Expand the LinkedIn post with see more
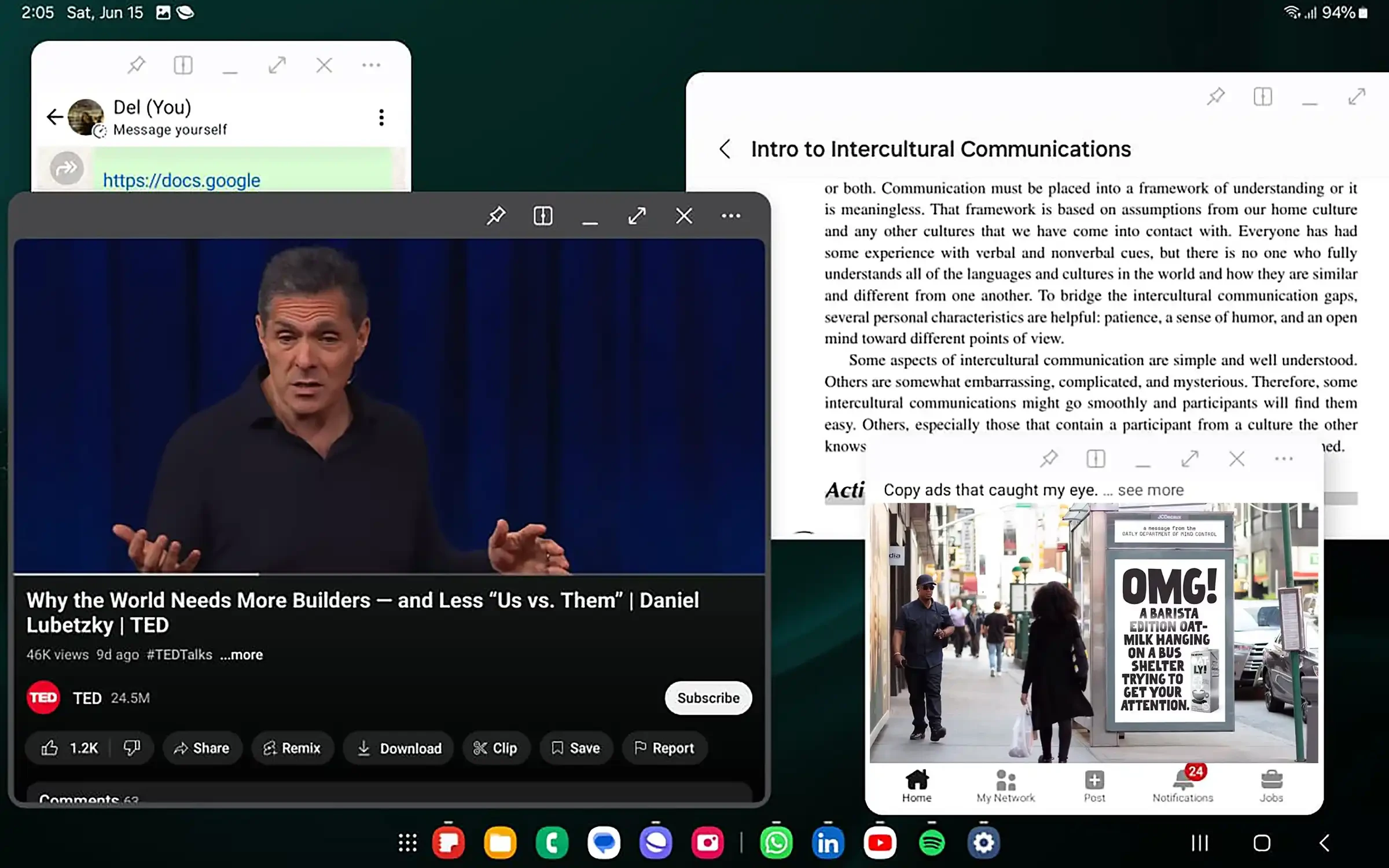1389x868 pixels. click(x=1149, y=489)
